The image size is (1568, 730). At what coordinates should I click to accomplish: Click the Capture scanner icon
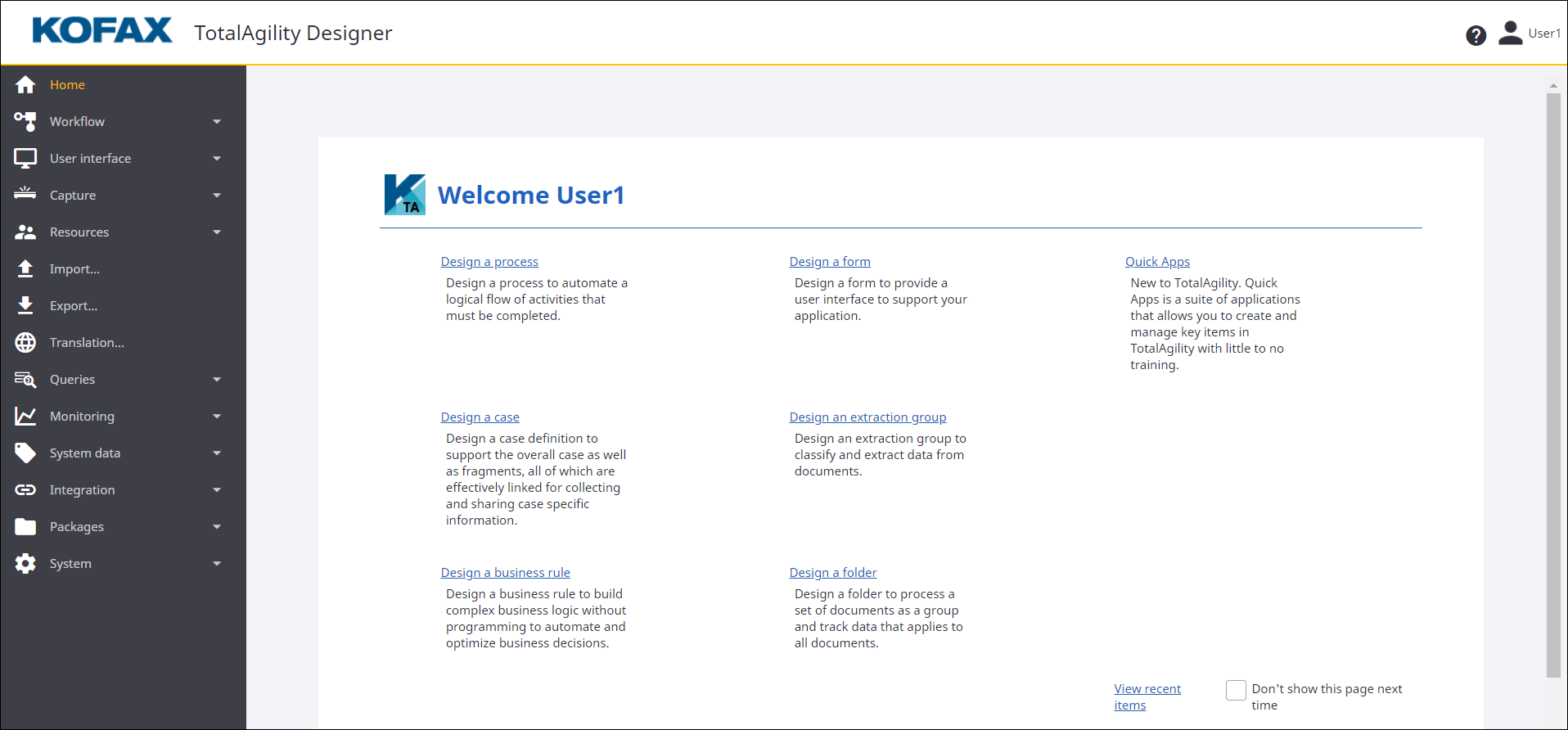[x=25, y=195]
